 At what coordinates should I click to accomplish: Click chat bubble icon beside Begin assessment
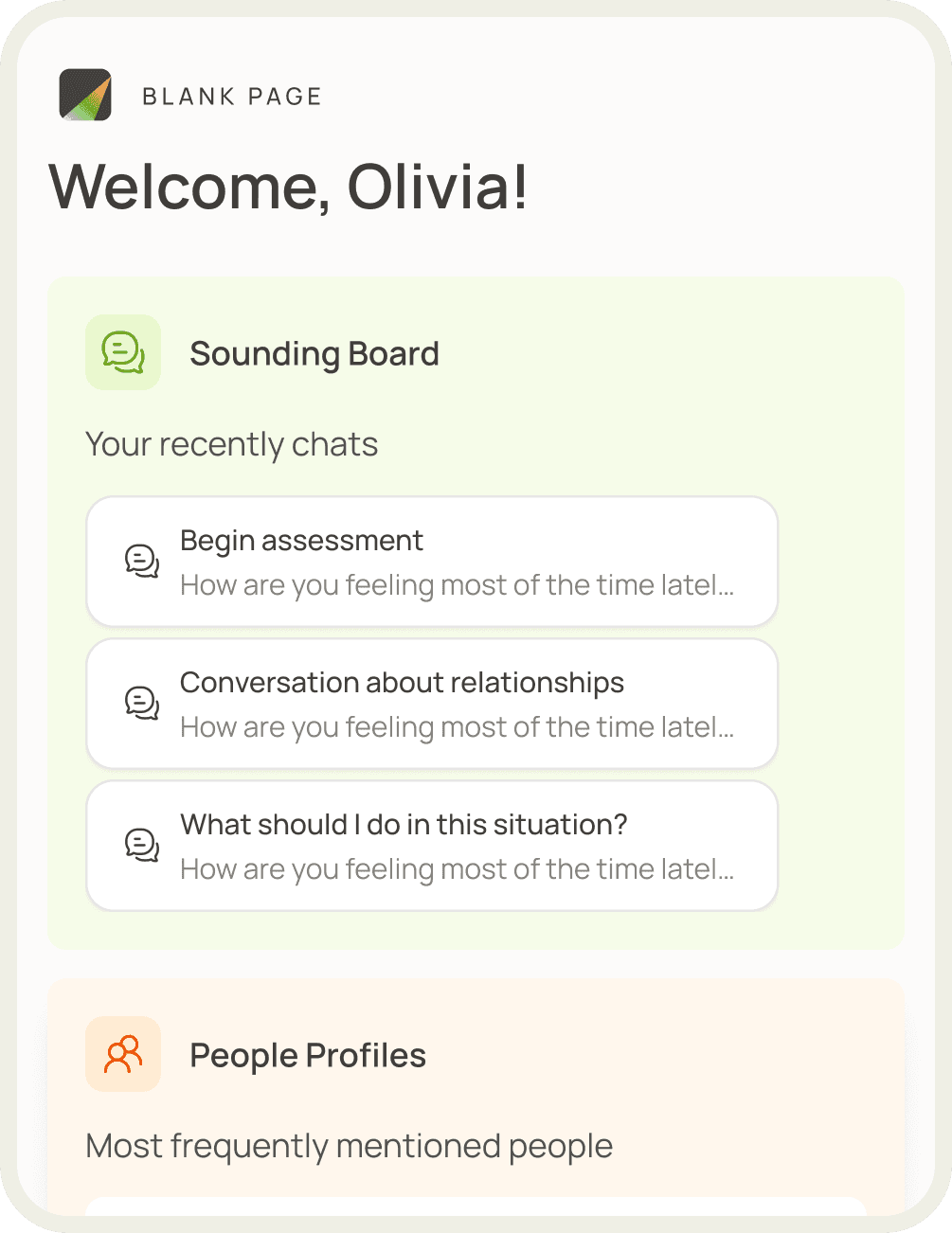(x=142, y=561)
